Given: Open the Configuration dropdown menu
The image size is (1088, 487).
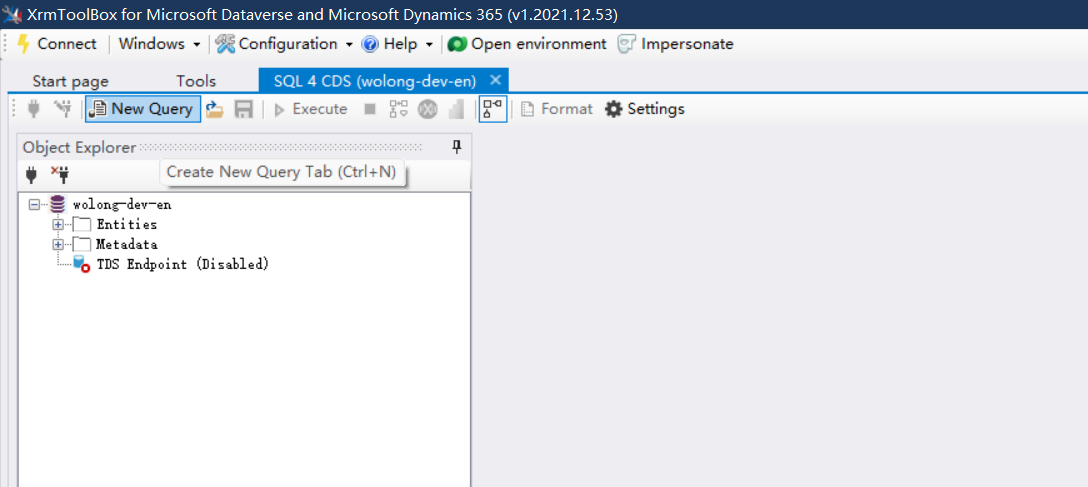Looking at the screenshot, I should 285,44.
